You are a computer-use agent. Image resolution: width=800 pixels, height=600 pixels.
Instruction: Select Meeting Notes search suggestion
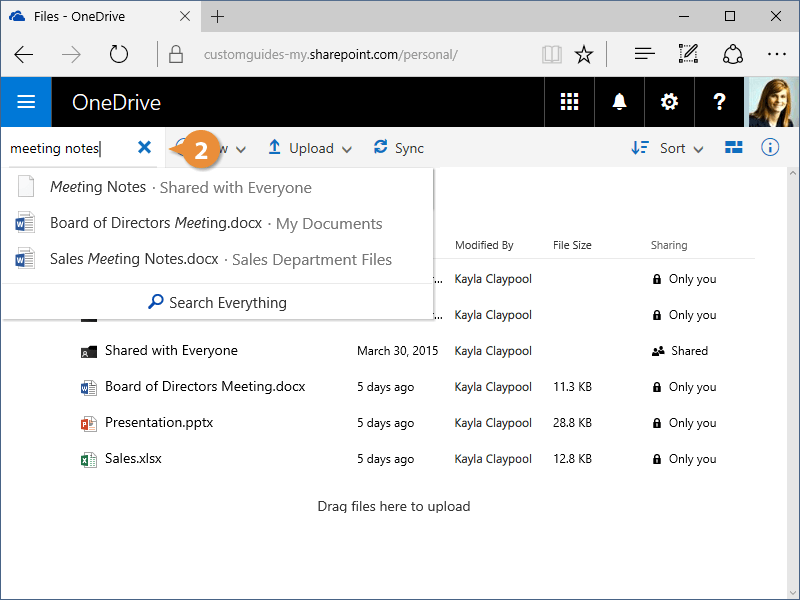click(98, 187)
